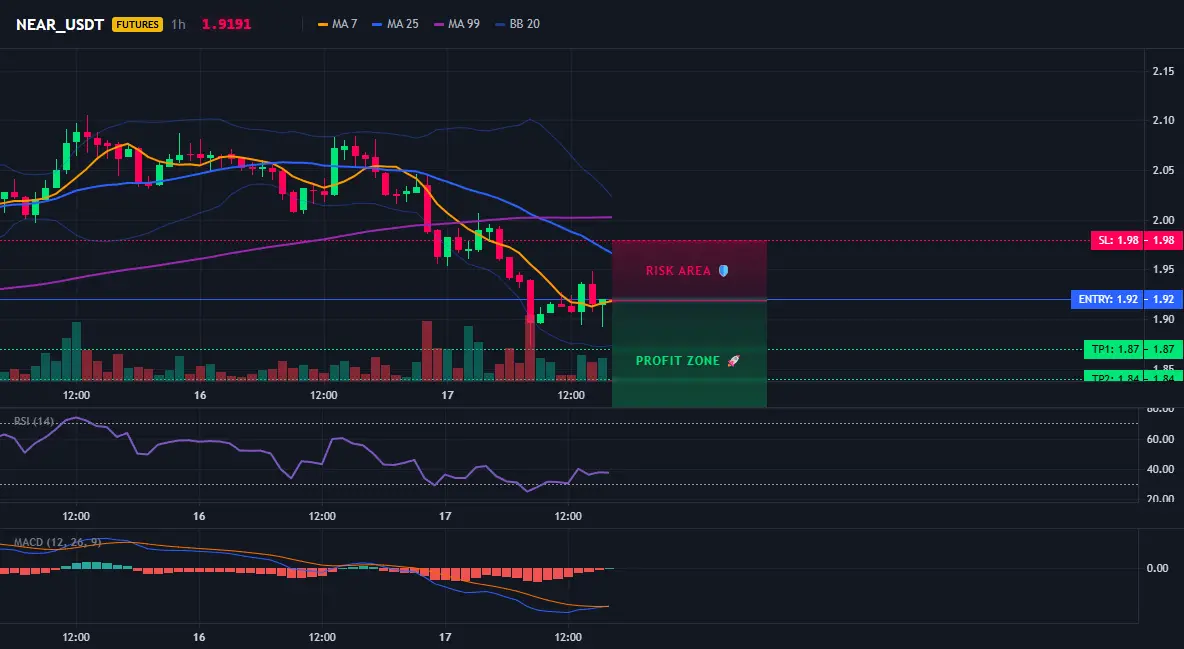Click the rocket icon beside PROFIT ZONE
1184x649 pixels.
[733, 360]
